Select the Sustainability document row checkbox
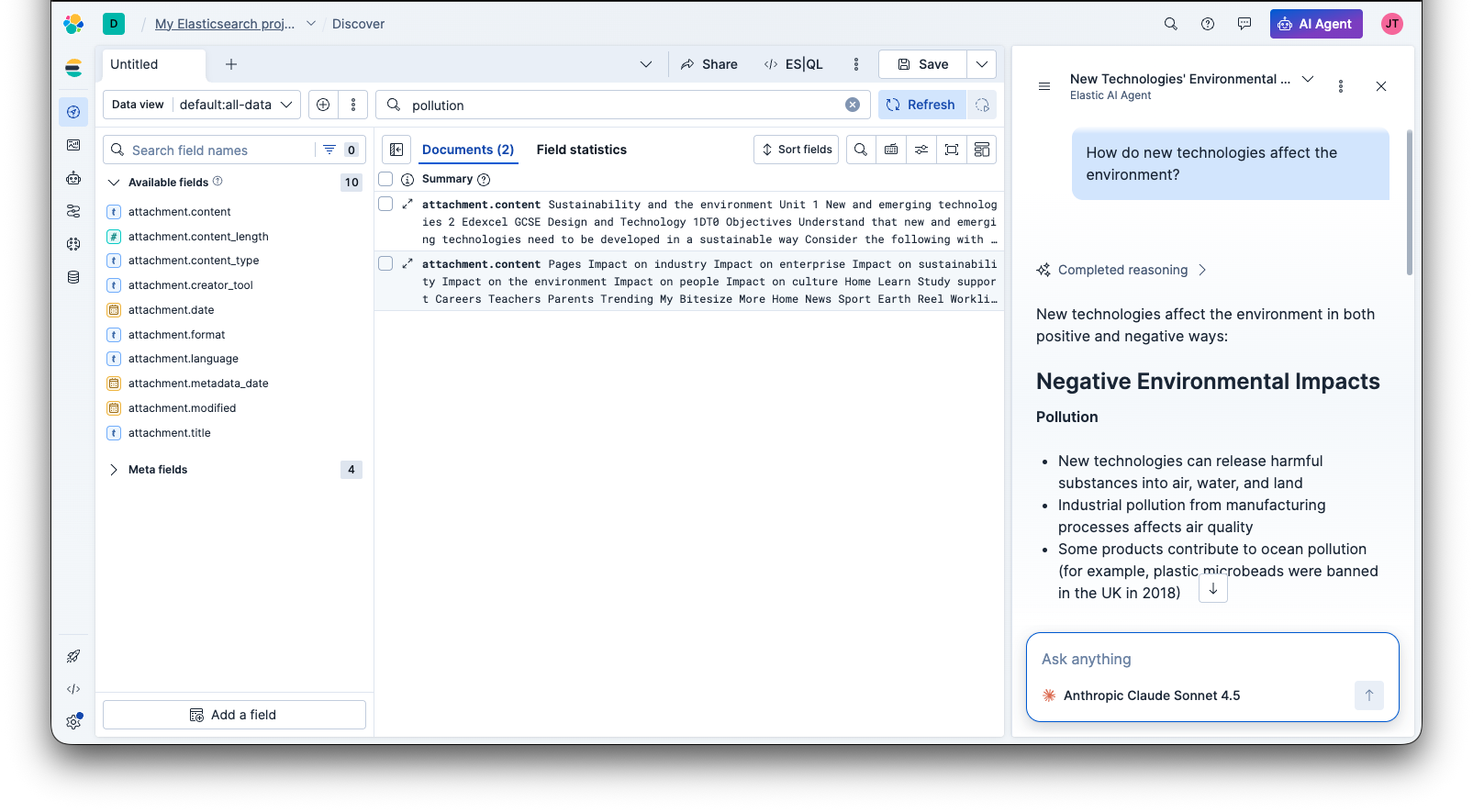Screen dimensions: 1473x812 coord(385,204)
